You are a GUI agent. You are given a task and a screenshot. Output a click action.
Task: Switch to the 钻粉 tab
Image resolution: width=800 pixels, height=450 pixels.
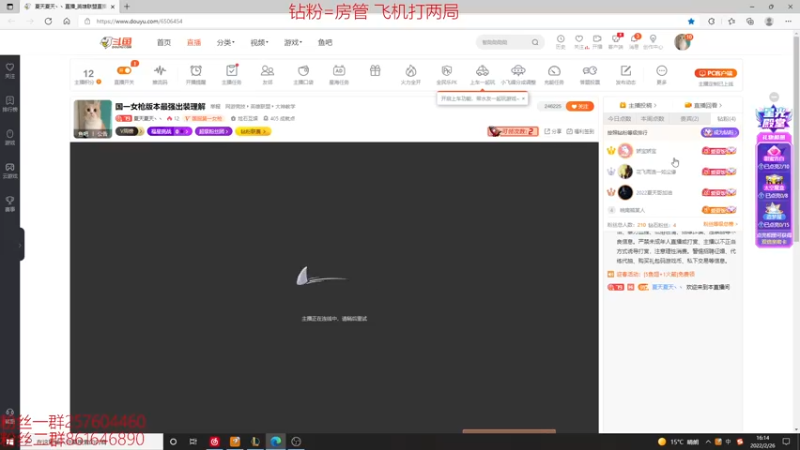point(726,118)
